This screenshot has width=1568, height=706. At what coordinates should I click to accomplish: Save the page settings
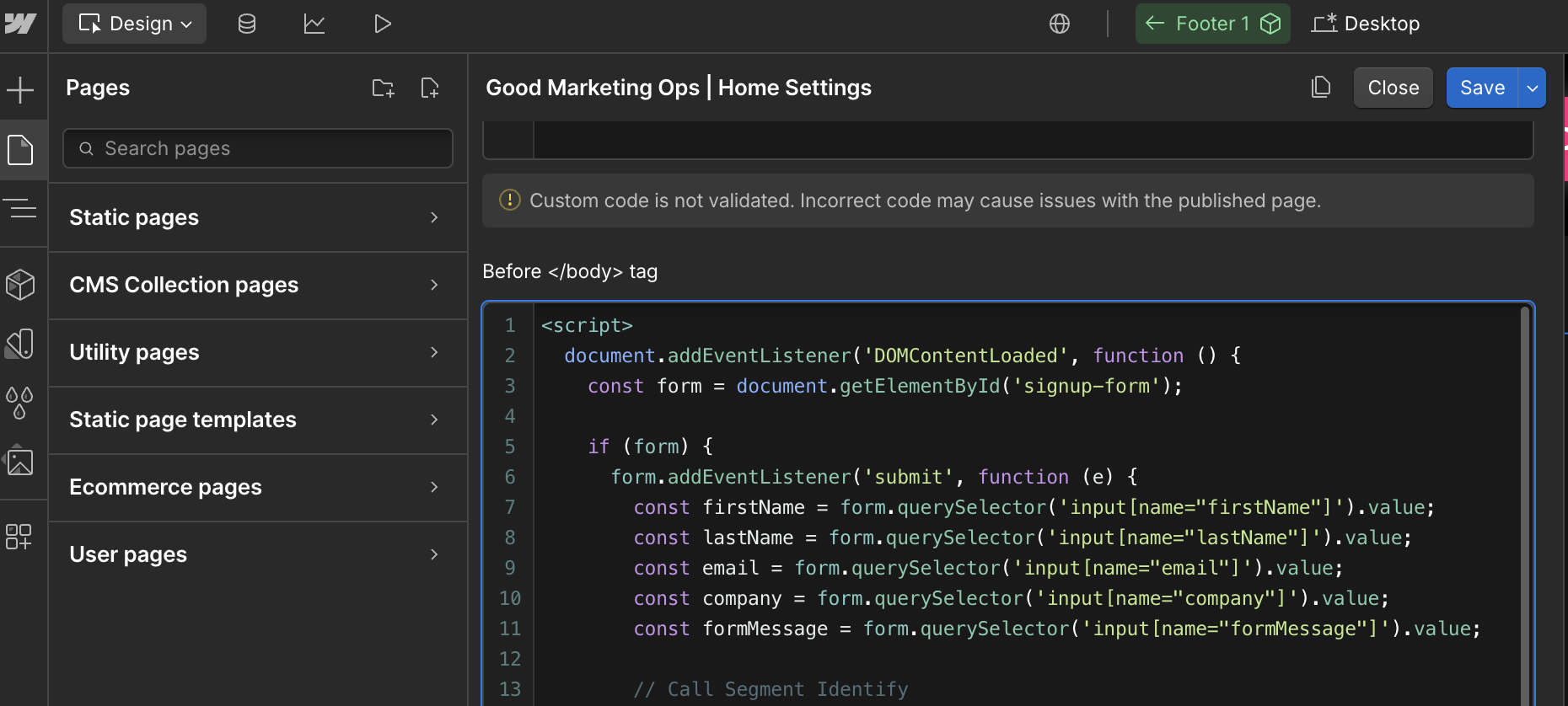pyautogui.click(x=1482, y=88)
